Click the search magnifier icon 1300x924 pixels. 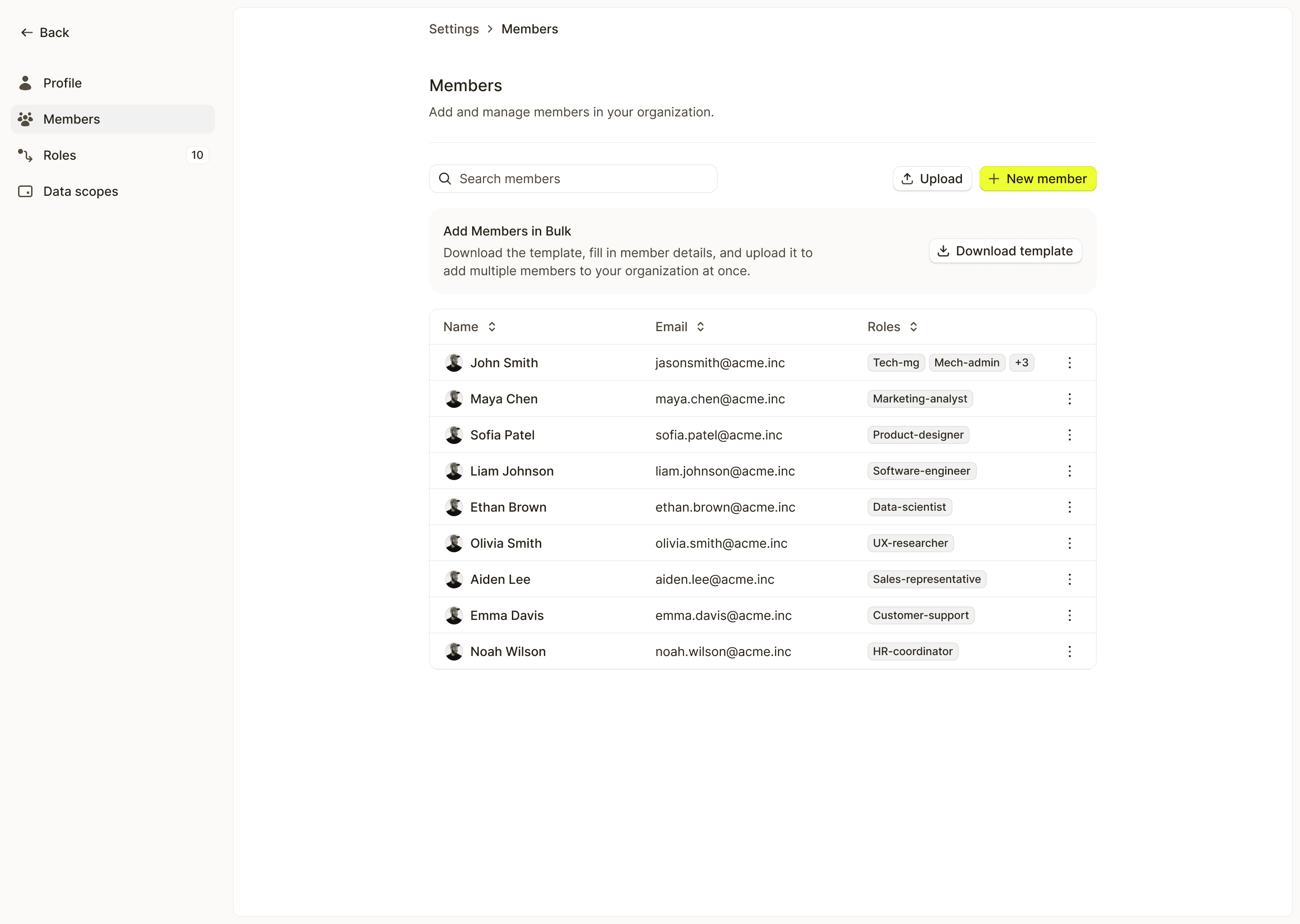tap(445, 179)
